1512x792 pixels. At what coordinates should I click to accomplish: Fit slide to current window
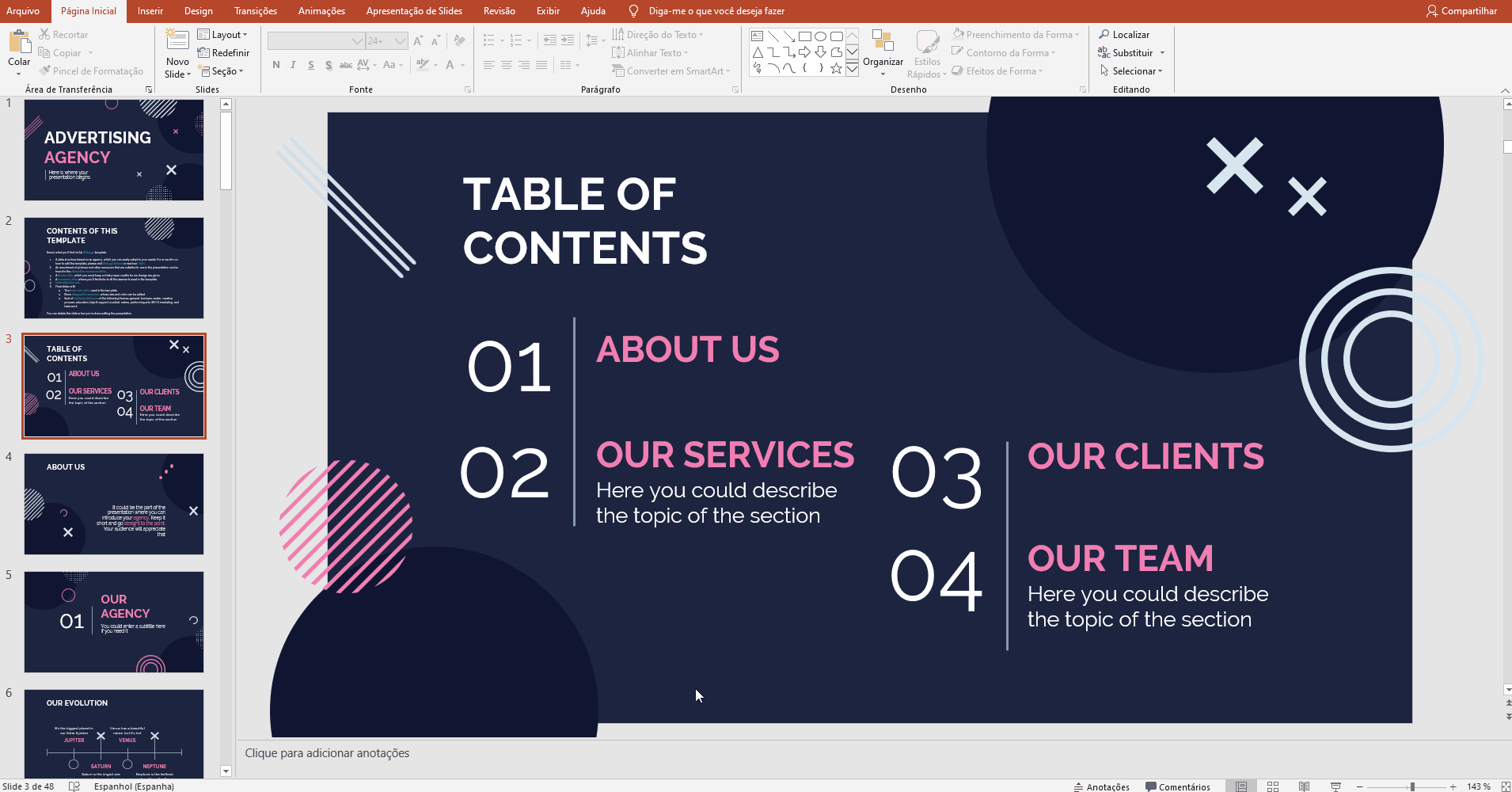[1506, 786]
